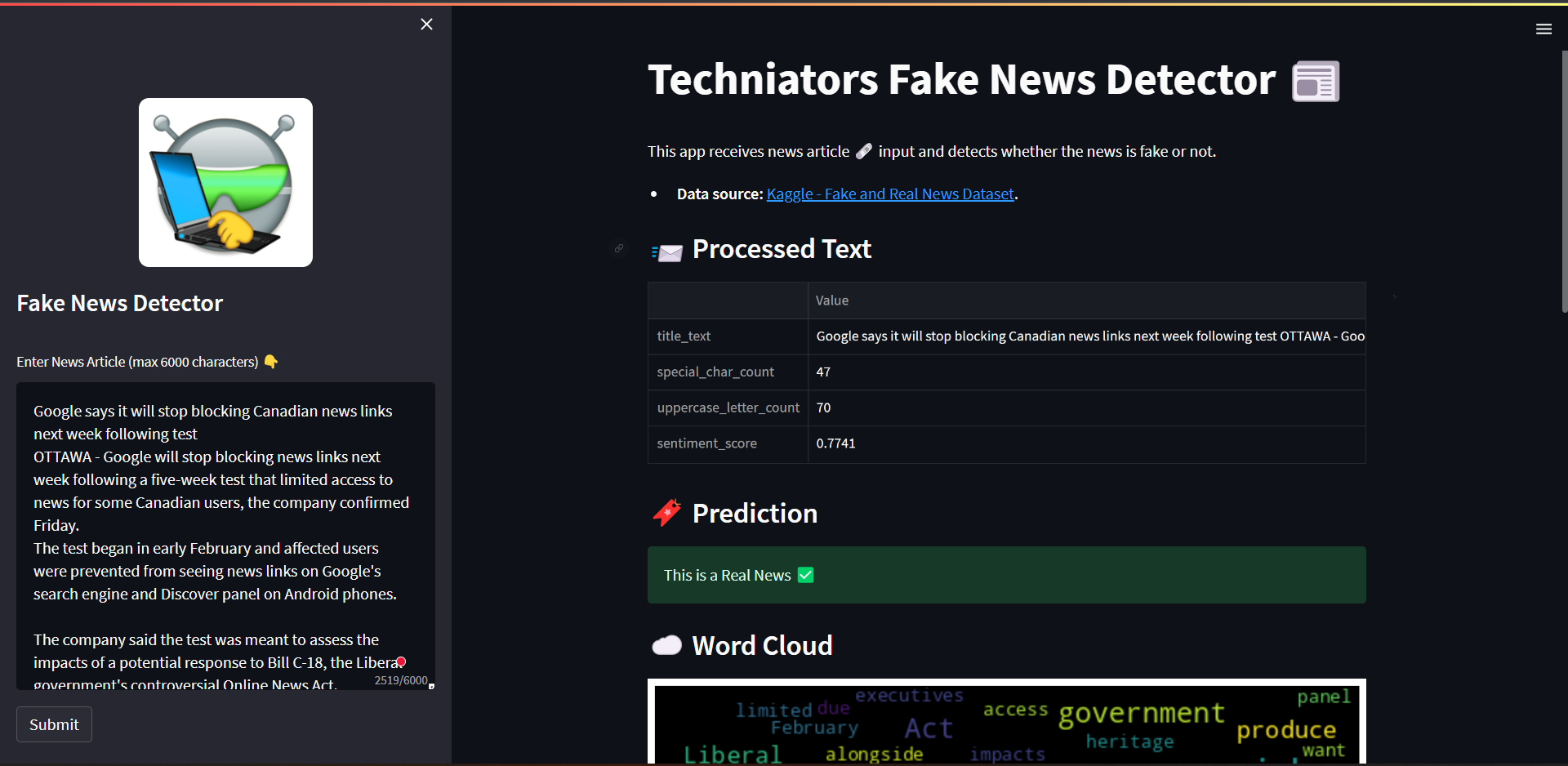Click the Techniators Fake News Detector title
Screen dimensions: 1568x766
click(x=961, y=80)
